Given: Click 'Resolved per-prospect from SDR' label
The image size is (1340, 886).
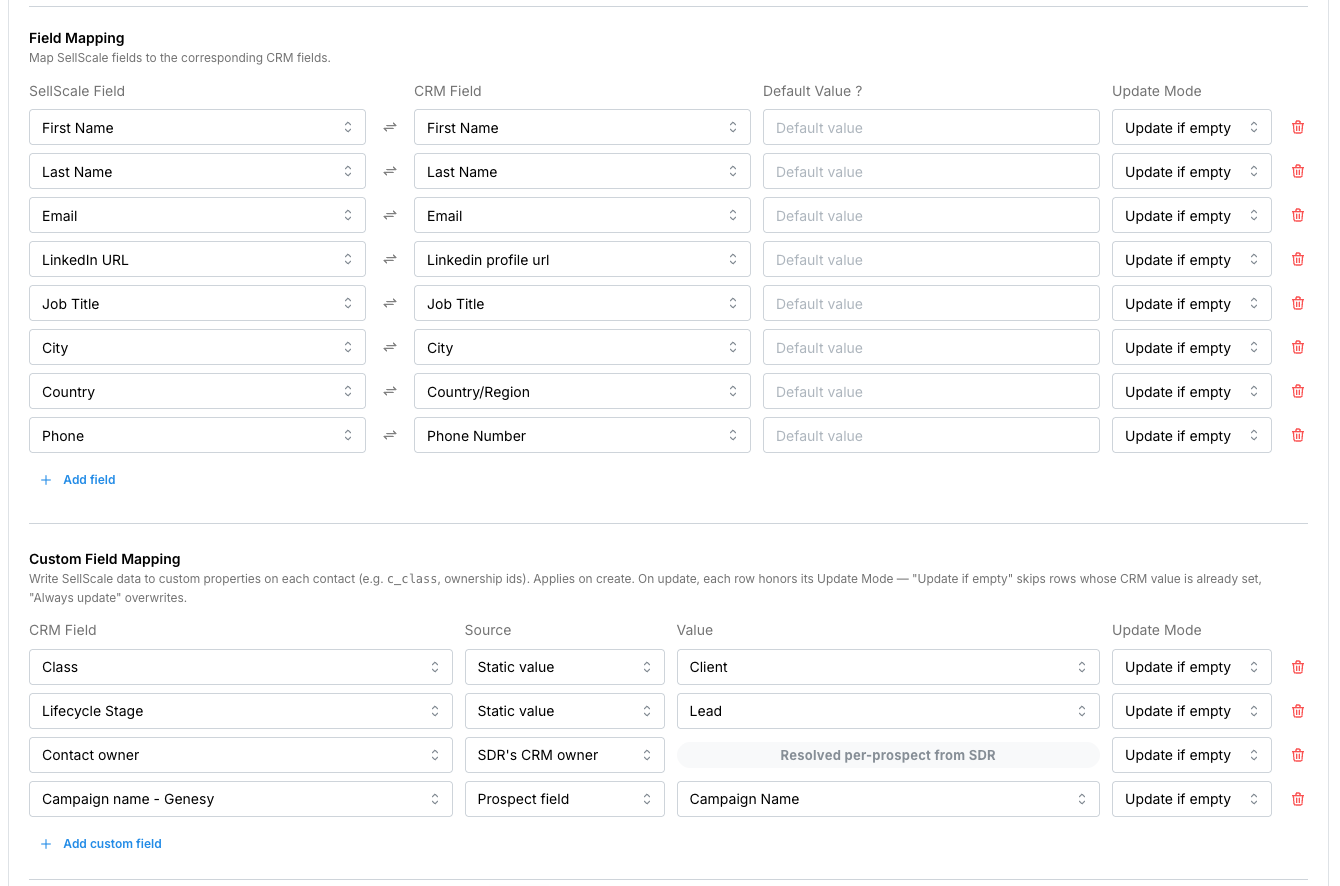Looking at the screenshot, I should click(x=888, y=755).
